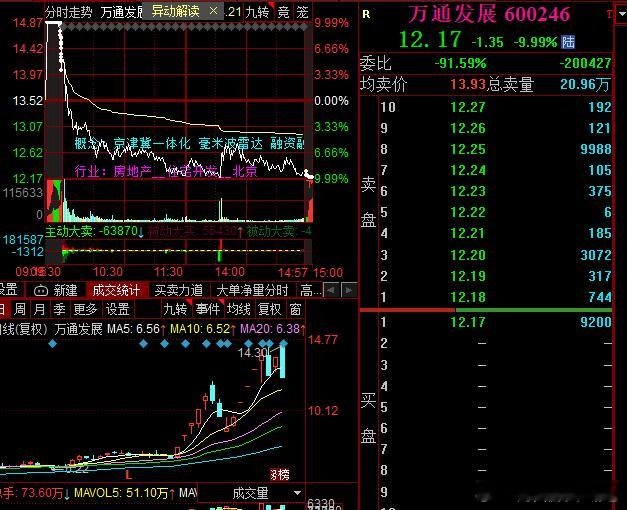Click the 10:30 time marker on axis
The height and width of the screenshot is (510, 627).
tap(108, 272)
